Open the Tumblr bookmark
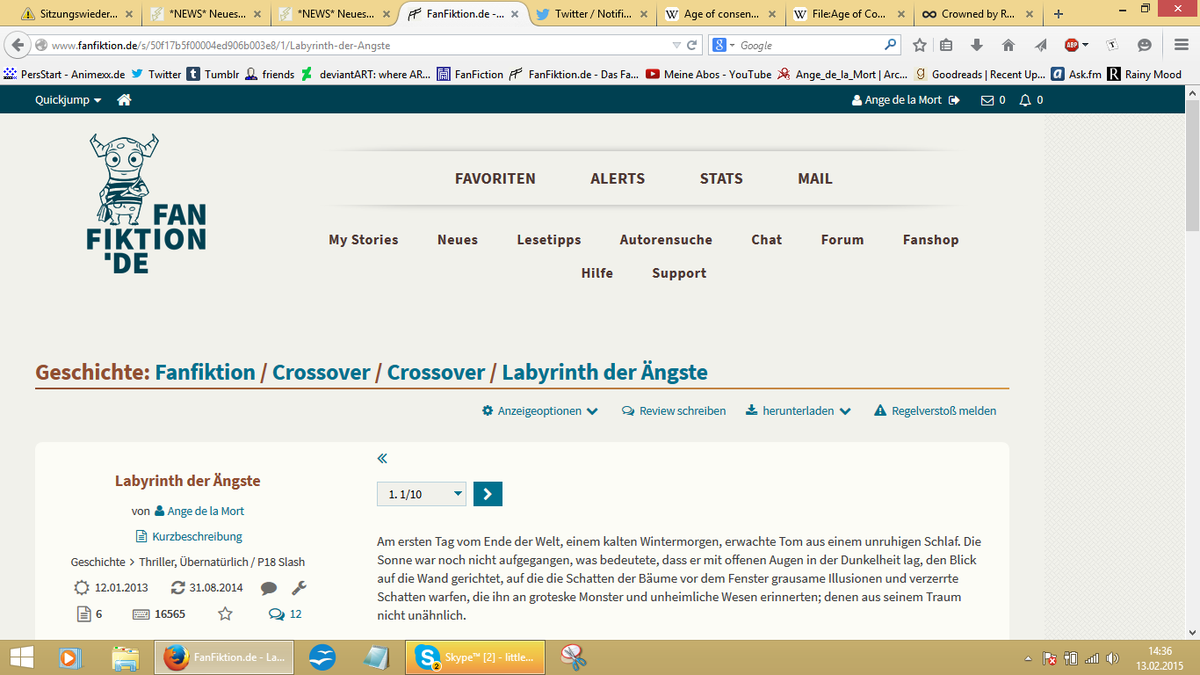1200x675 pixels. point(214,74)
